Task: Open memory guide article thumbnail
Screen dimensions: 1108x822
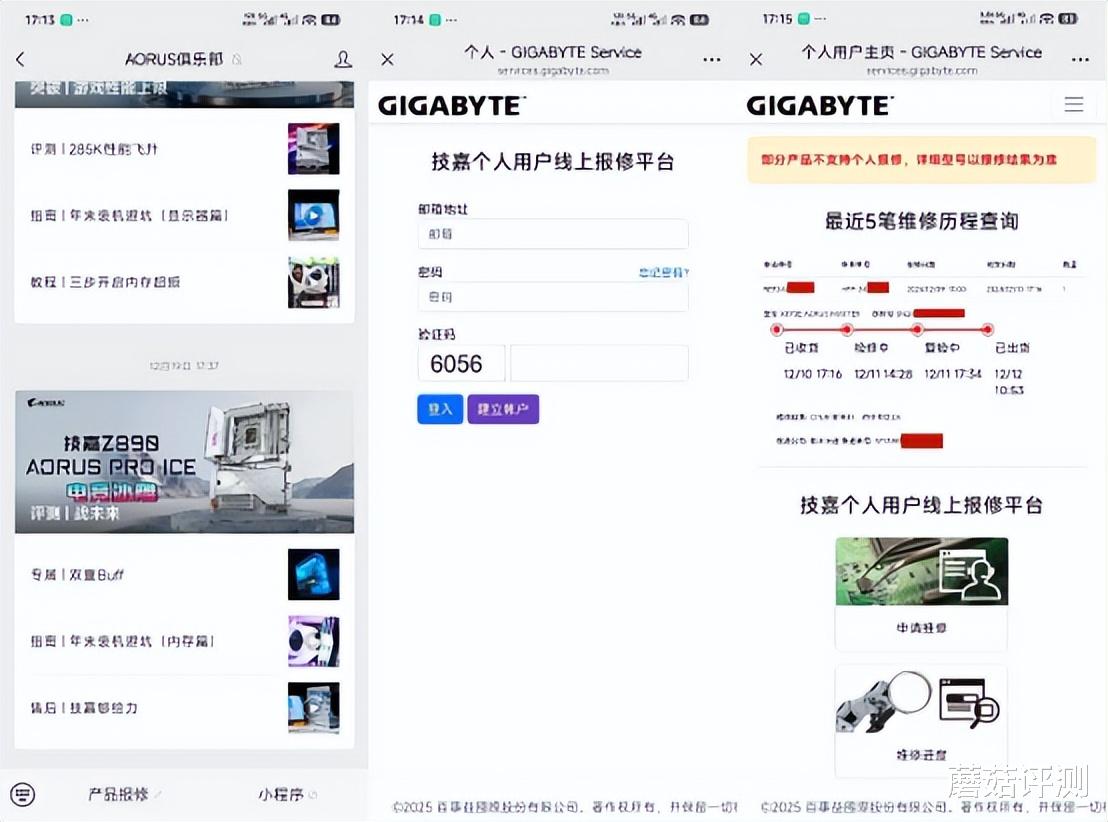Action: coord(314,641)
